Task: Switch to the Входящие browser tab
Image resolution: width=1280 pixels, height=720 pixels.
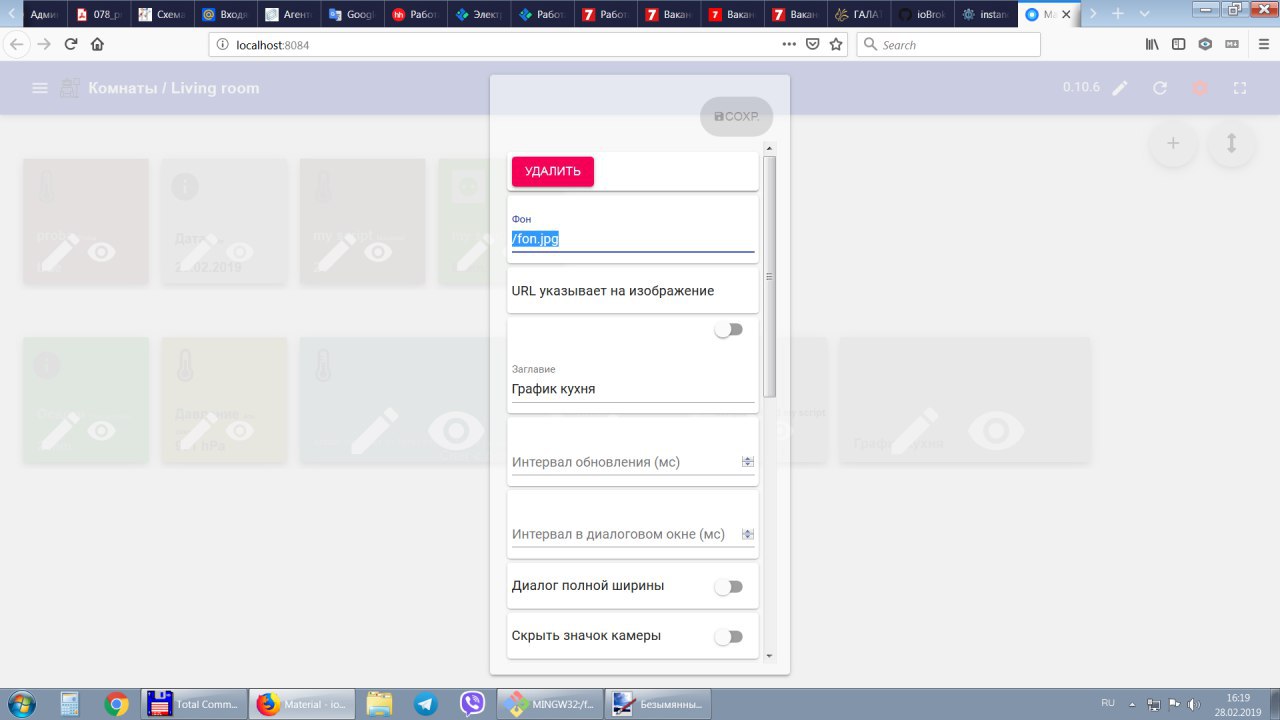Action: pyautogui.click(x=225, y=14)
